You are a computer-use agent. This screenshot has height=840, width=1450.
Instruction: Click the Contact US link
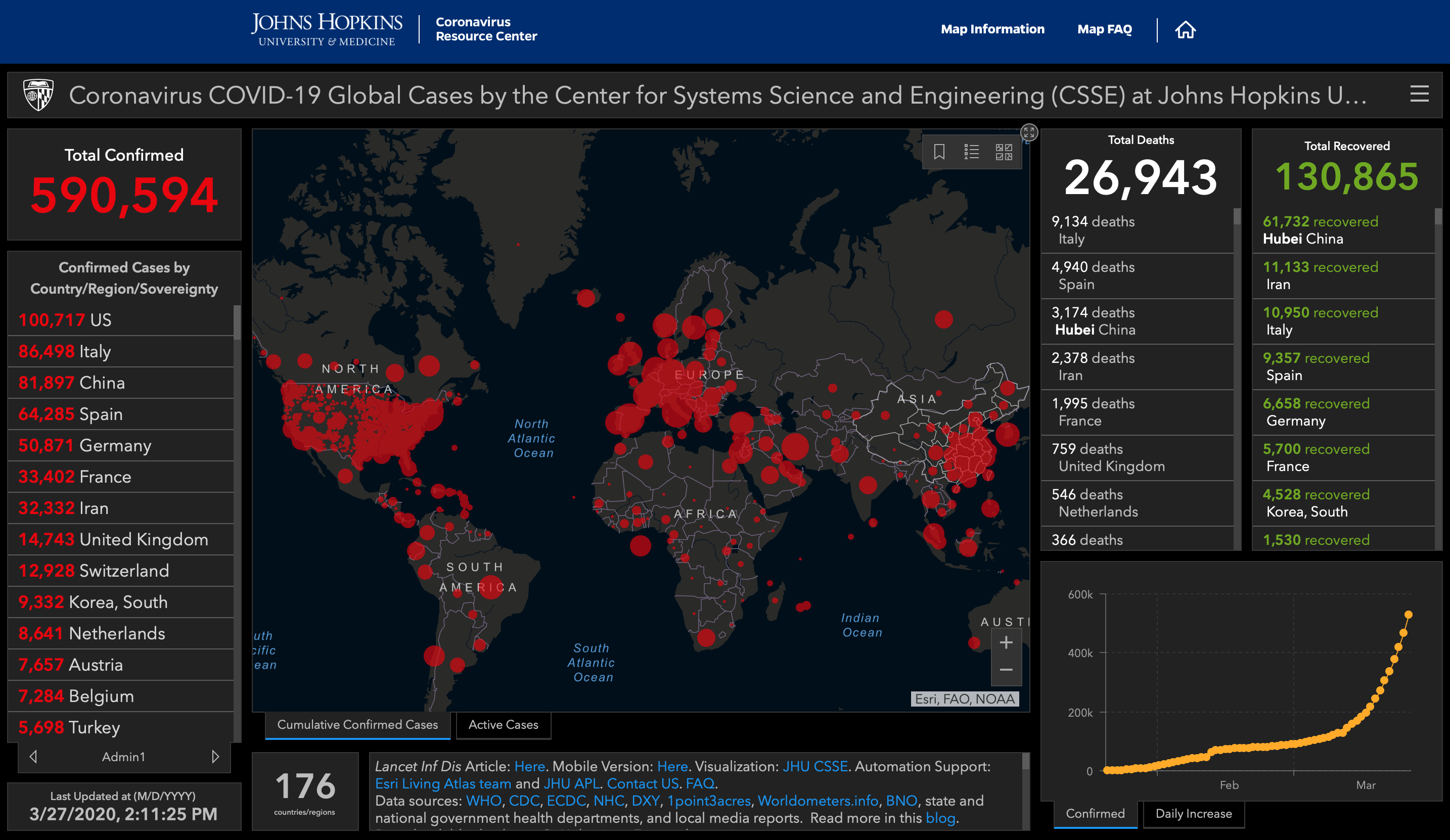(643, 783)
